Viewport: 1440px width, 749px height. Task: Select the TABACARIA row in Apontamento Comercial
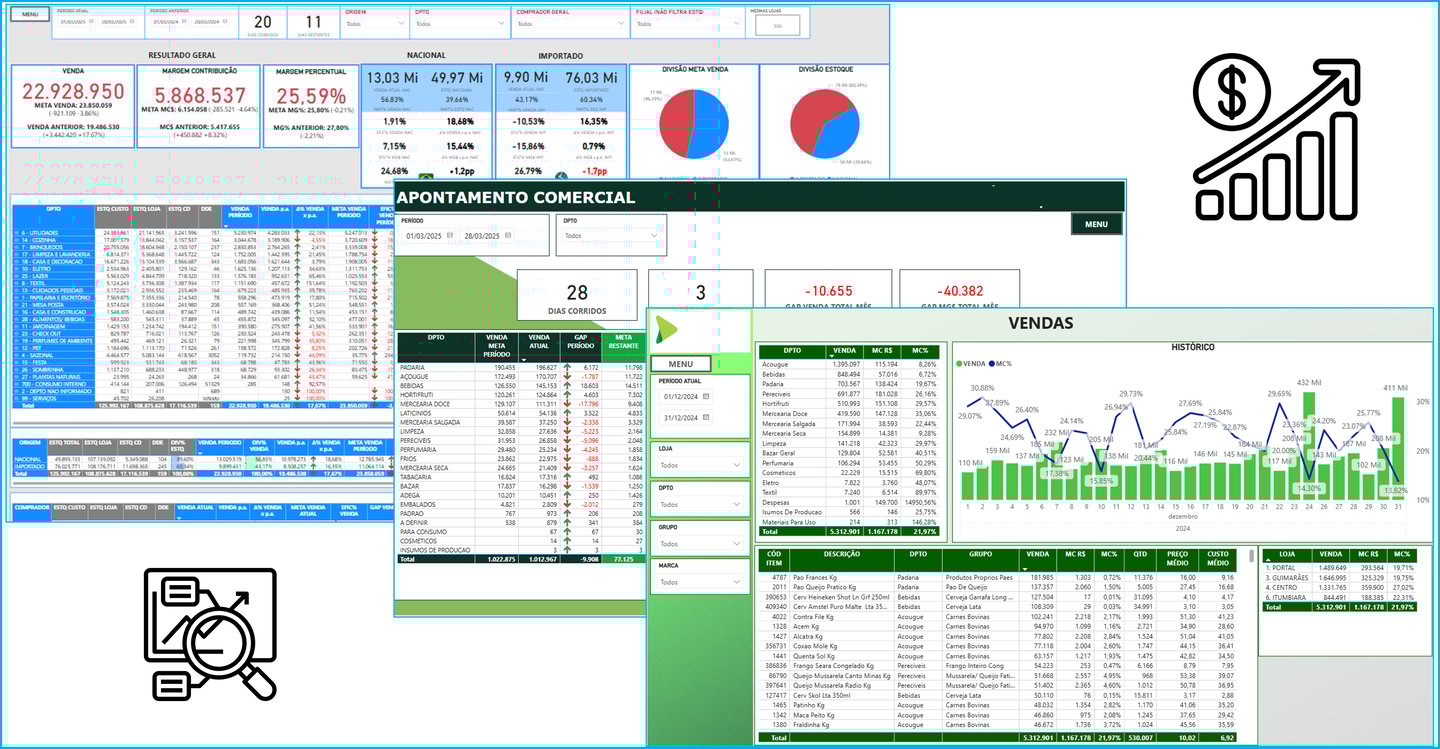click(520, 477)
